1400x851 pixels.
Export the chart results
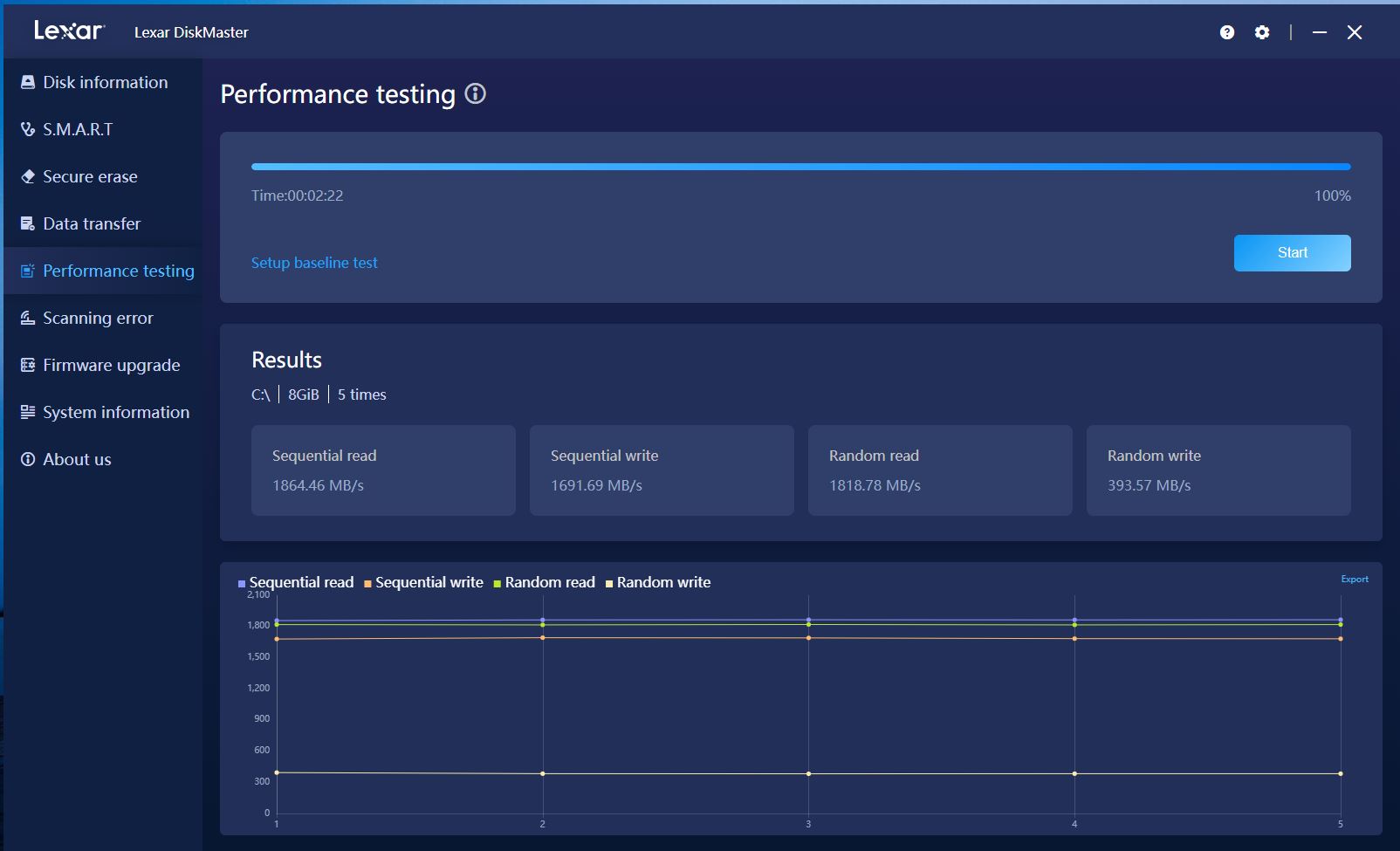pyautogui.click(x=1354, y=579)
